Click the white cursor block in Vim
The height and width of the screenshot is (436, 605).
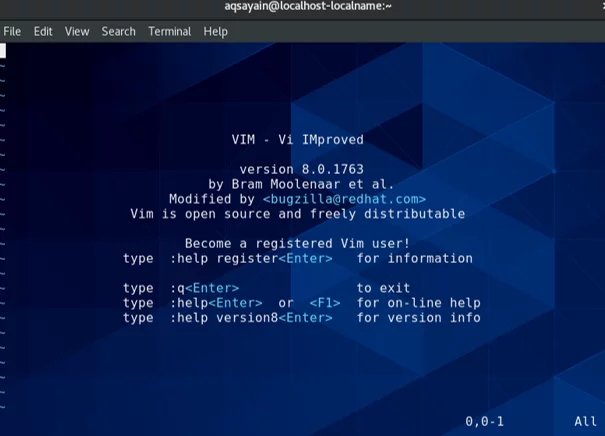coord(3,51)
